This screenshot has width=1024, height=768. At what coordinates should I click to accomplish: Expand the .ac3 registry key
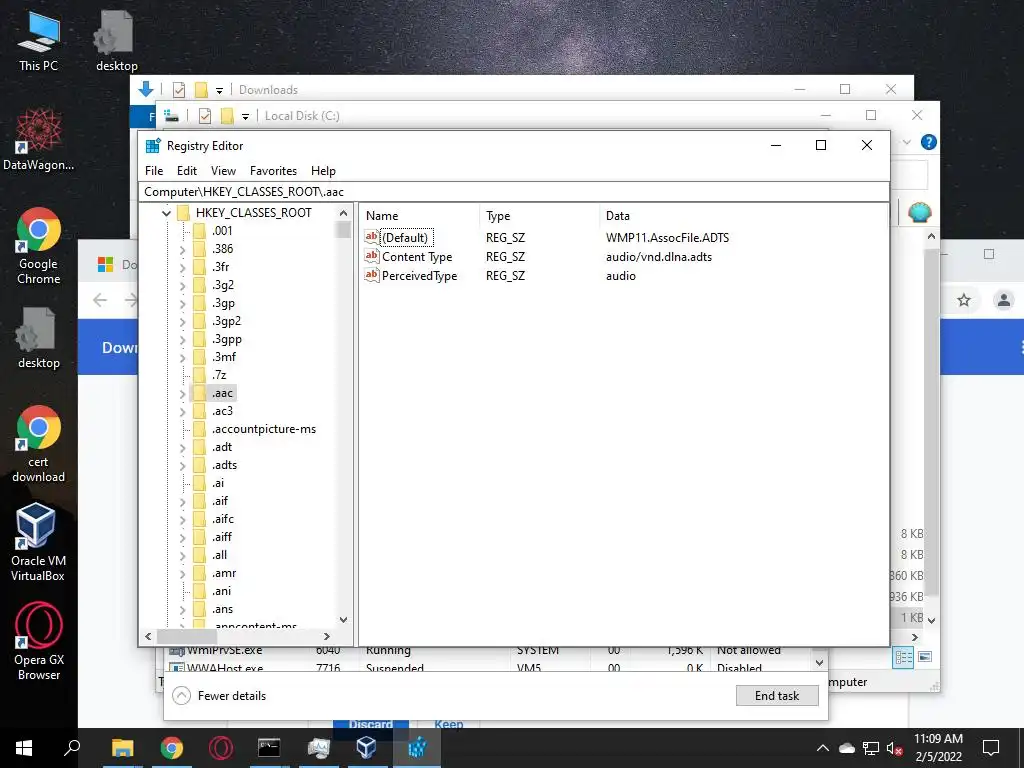pyautogui.click(x=182, y=411)
